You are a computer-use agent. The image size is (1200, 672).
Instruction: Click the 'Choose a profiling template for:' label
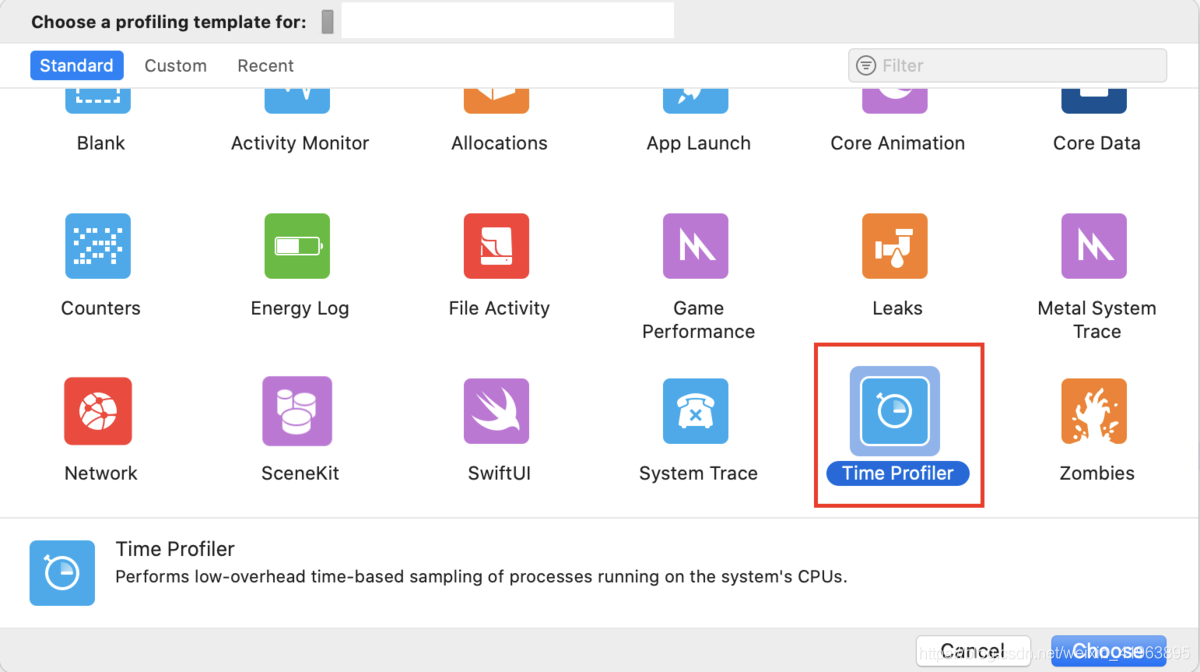(x=169, y=22)
